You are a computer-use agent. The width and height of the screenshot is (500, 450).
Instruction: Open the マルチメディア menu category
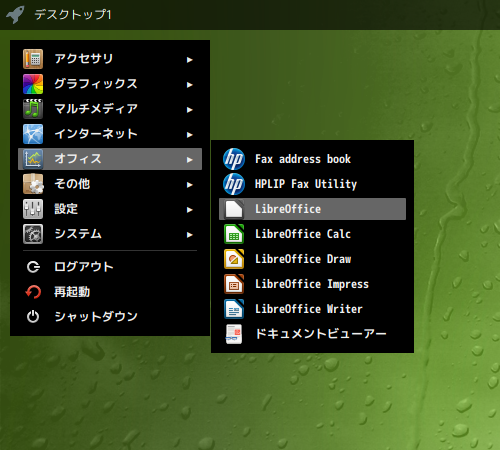click(x=110, y=109)
